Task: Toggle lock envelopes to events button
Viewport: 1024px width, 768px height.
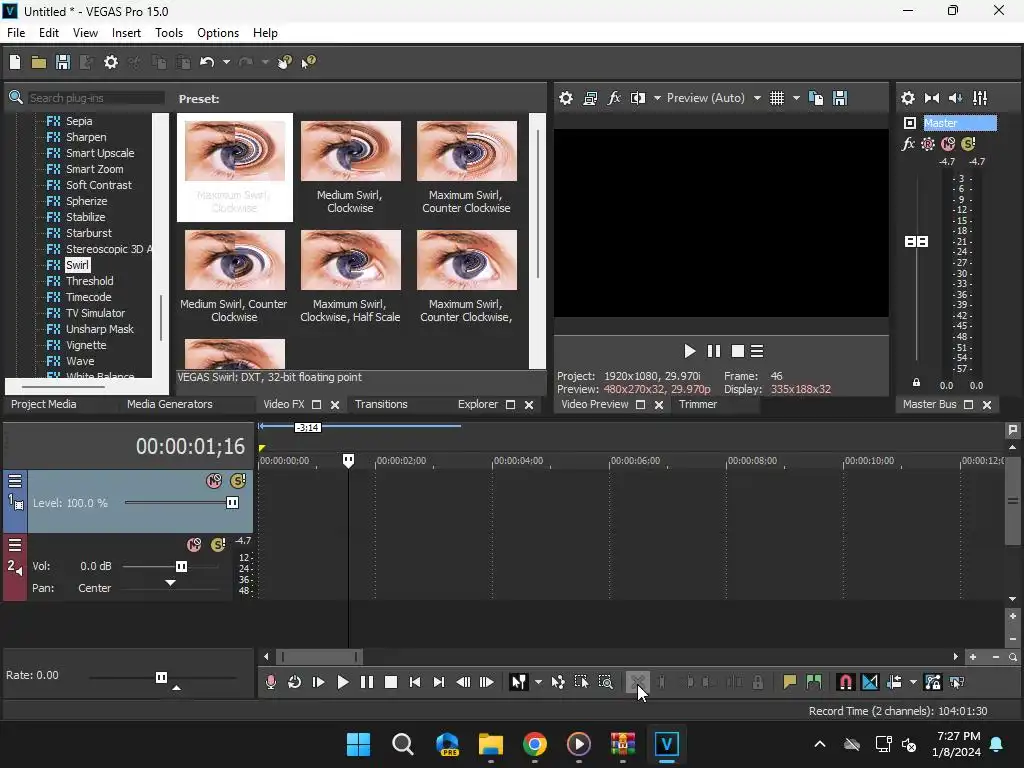Action: (x=933, y=682)
